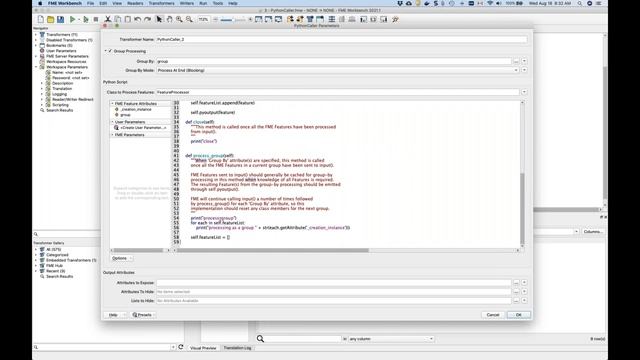Open the Readers menu

pos(135,3)
